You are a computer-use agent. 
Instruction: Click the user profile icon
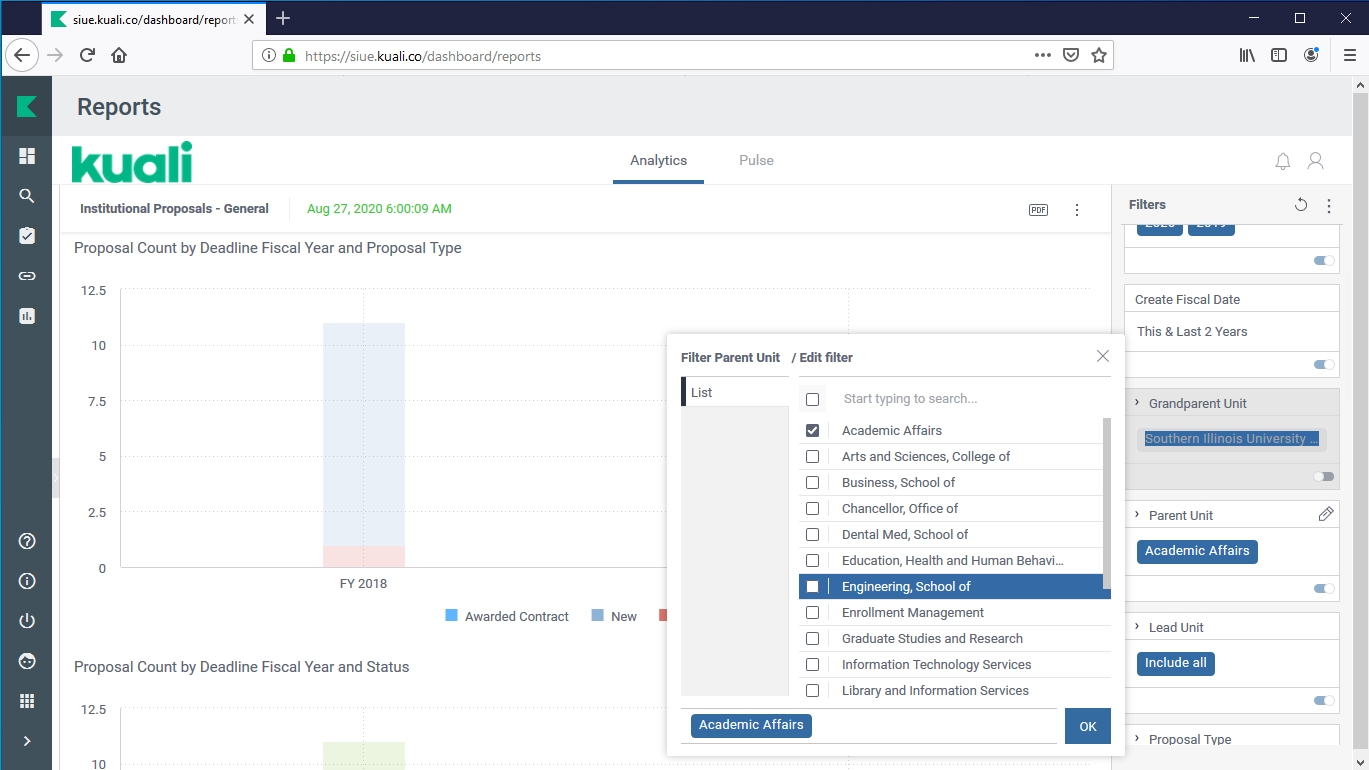point(1316,161)
